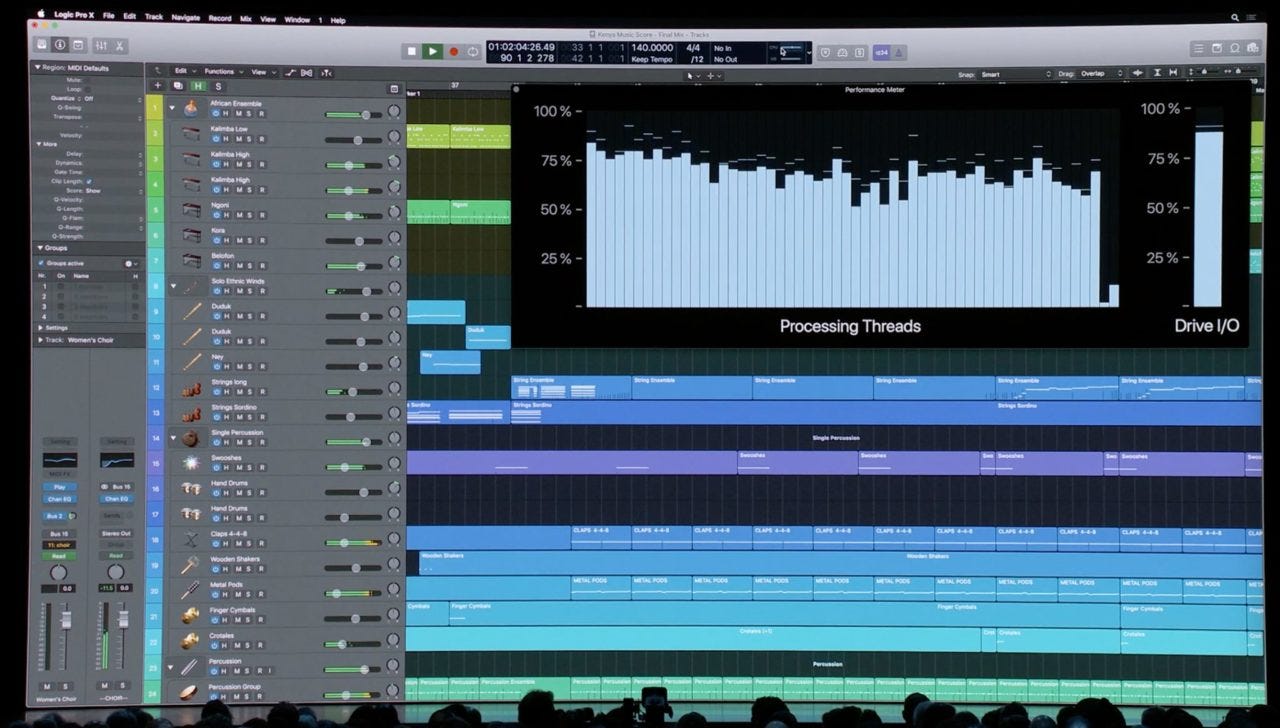Click the 140.0000 tempo field
Image resolution: width=1280 pixels, height=728 pixels.
point(652,47)
